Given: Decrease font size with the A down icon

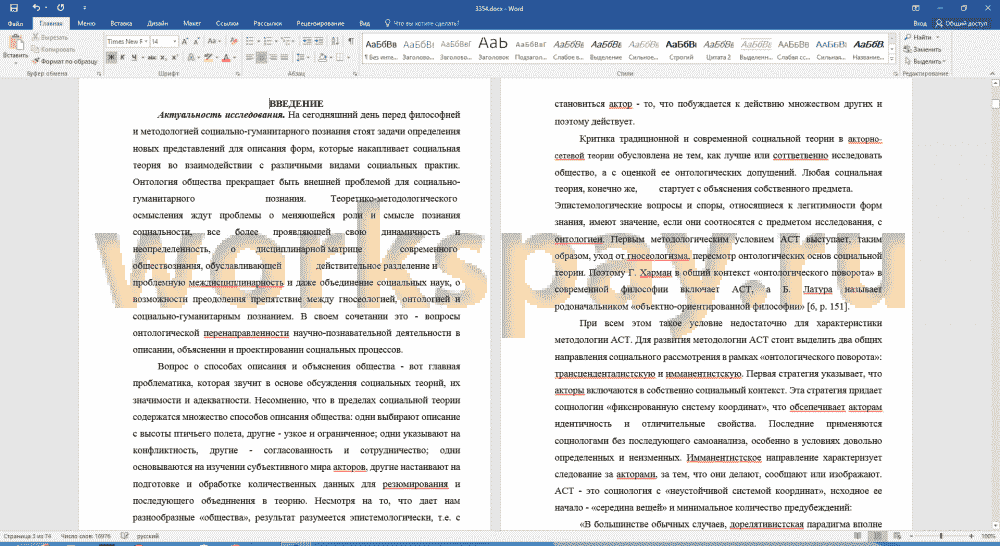Looking at the screenshot, I should coord(196,41).
